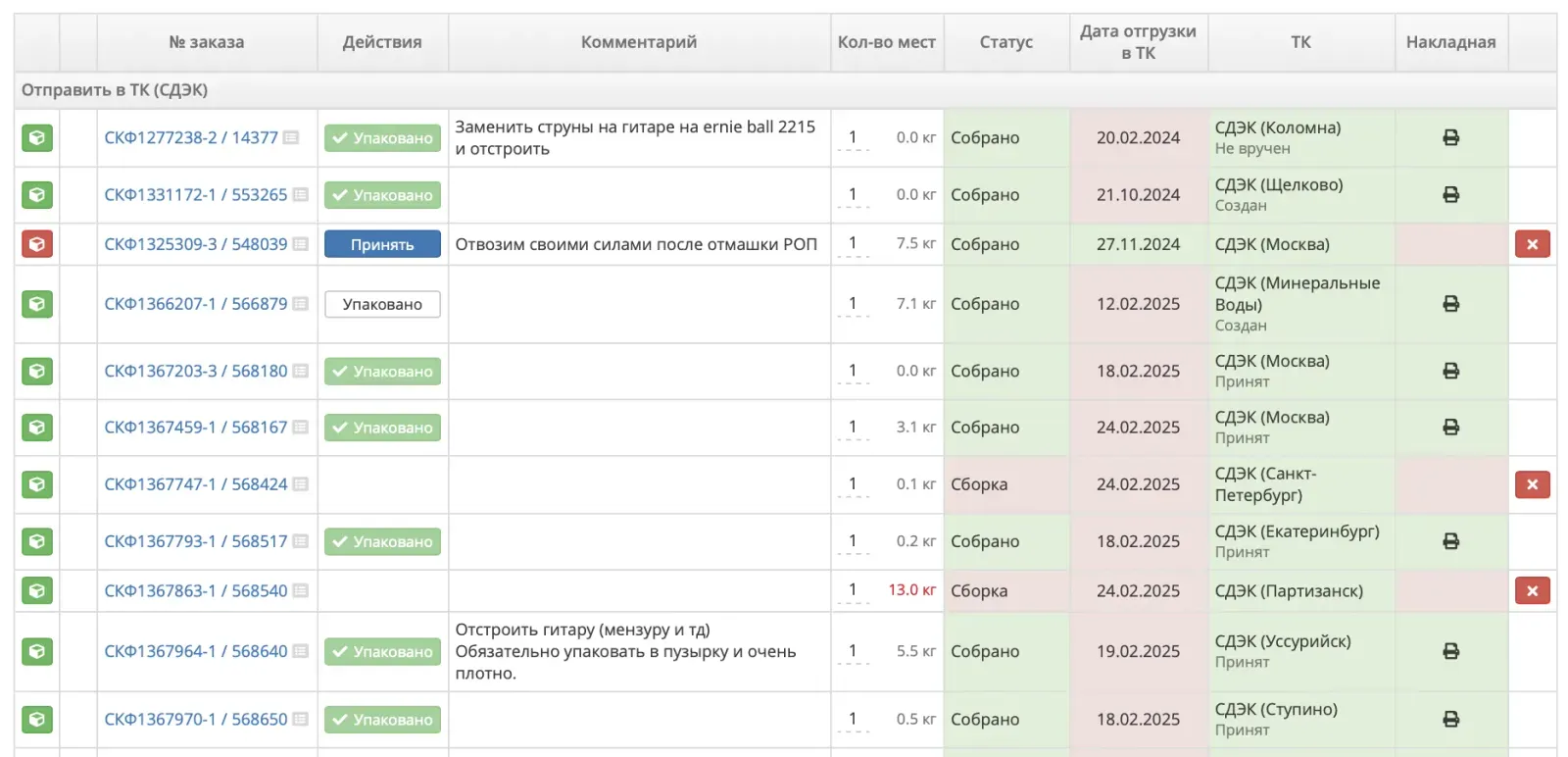The width and height of the screenshot is (1568, 757).
Task: Print waybill for СДЭК (Щелково) order
Action: [x=1451, y=195]
